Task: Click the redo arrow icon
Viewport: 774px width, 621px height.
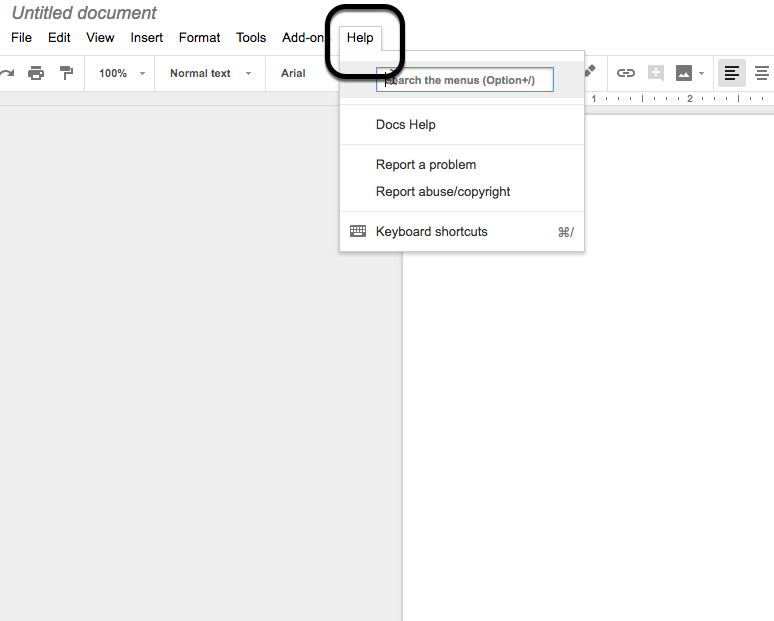Action: 8,73
